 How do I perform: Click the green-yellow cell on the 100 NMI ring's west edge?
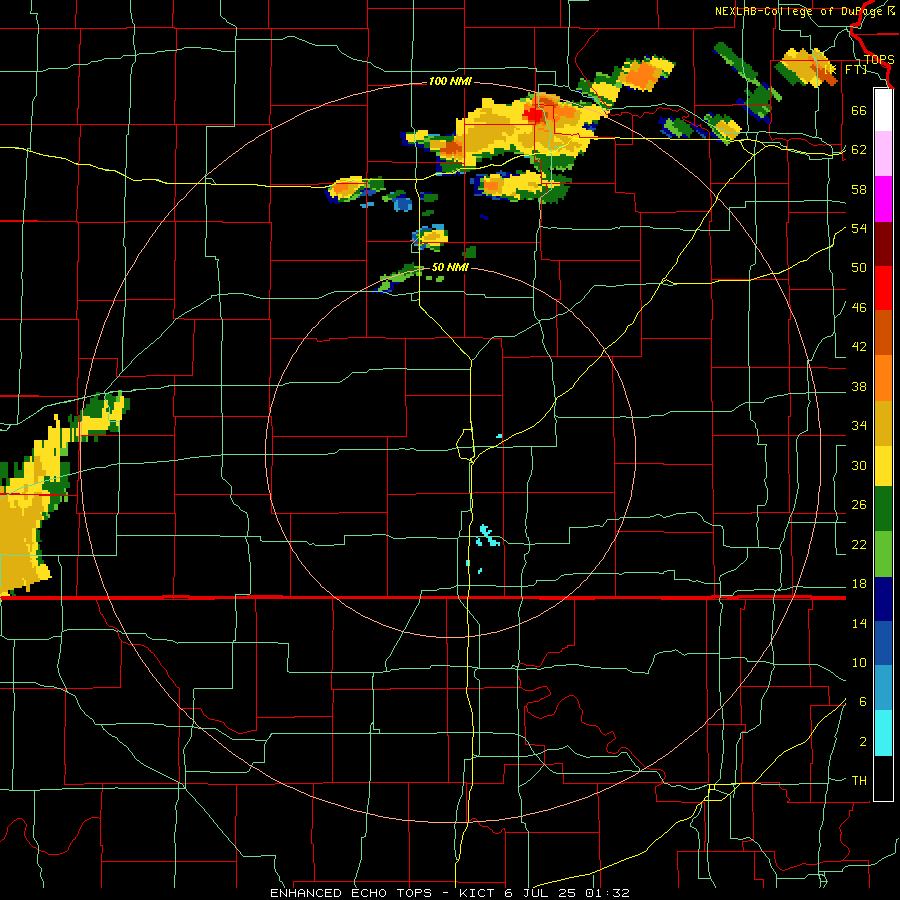[x=103, y=416]
